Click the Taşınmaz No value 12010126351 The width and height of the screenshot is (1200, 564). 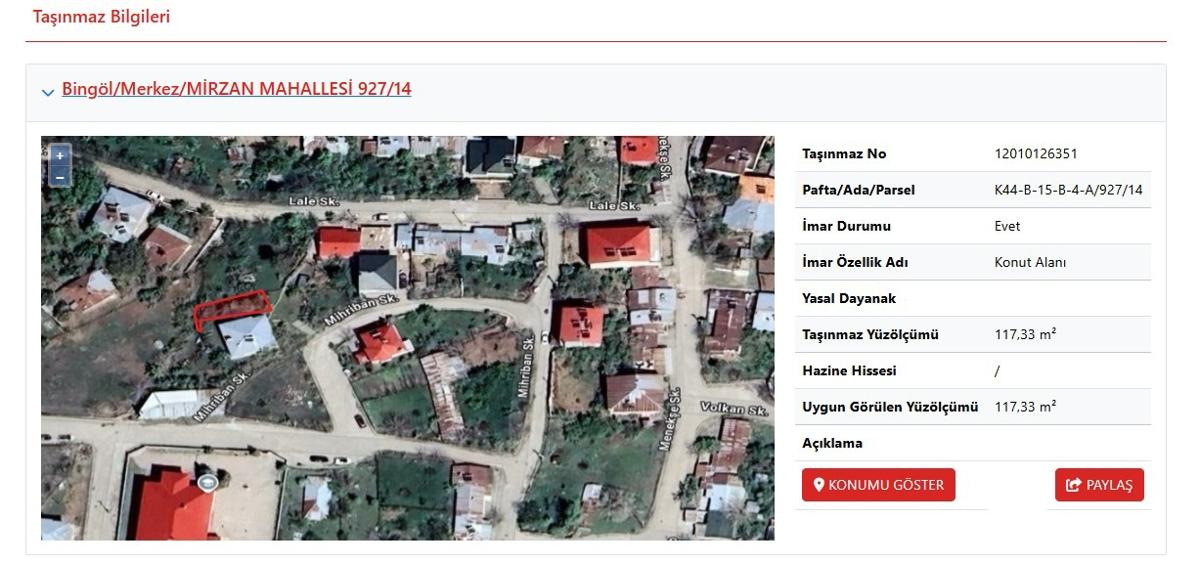tap(1036, 154)
